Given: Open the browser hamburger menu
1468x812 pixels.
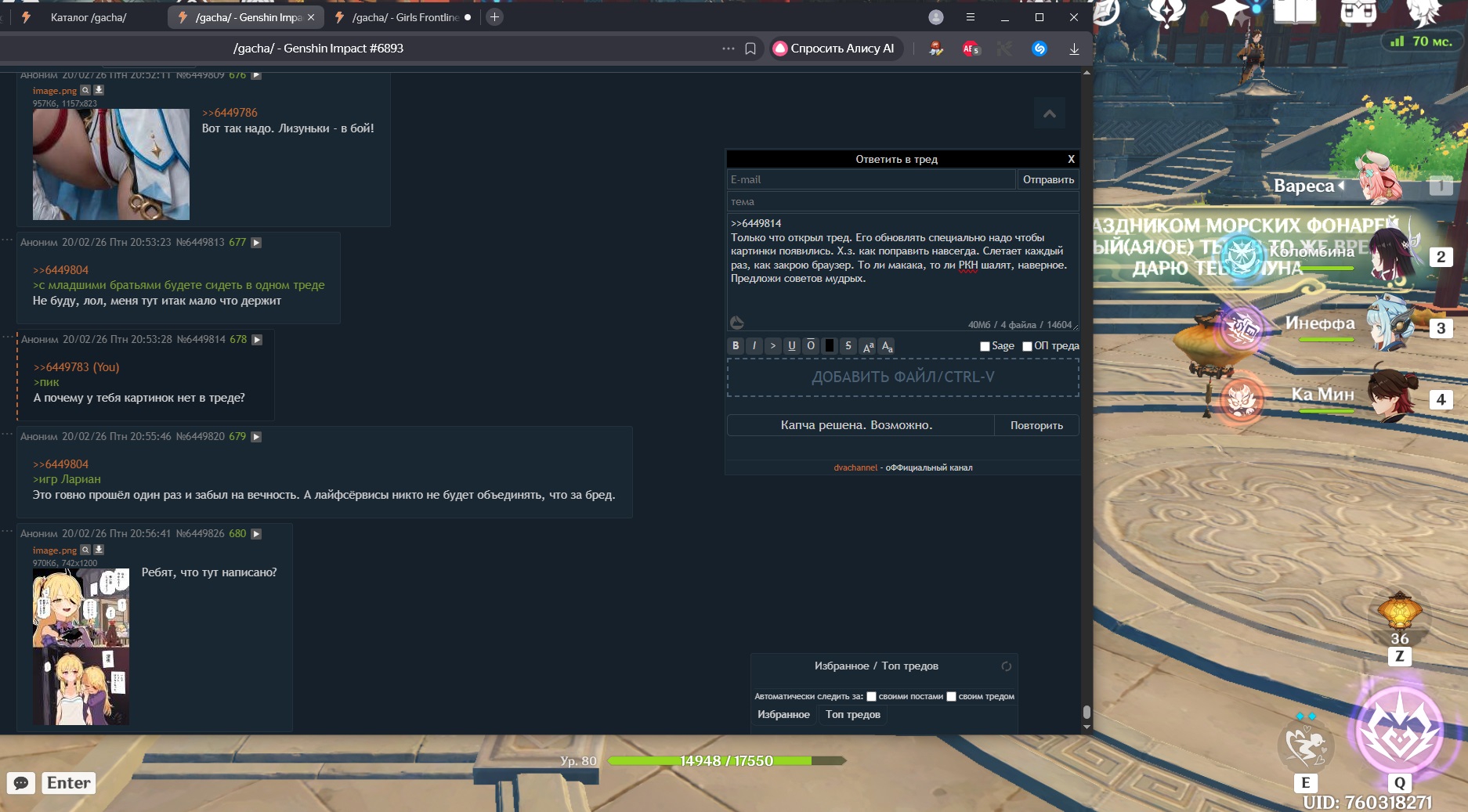Looking at the screenshot, I should [x=971, y=17].
